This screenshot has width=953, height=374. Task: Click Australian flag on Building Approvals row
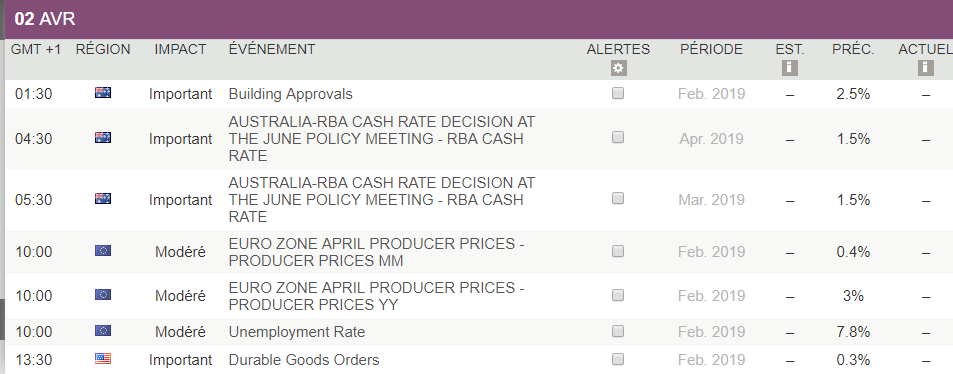[x=103, y=93]
